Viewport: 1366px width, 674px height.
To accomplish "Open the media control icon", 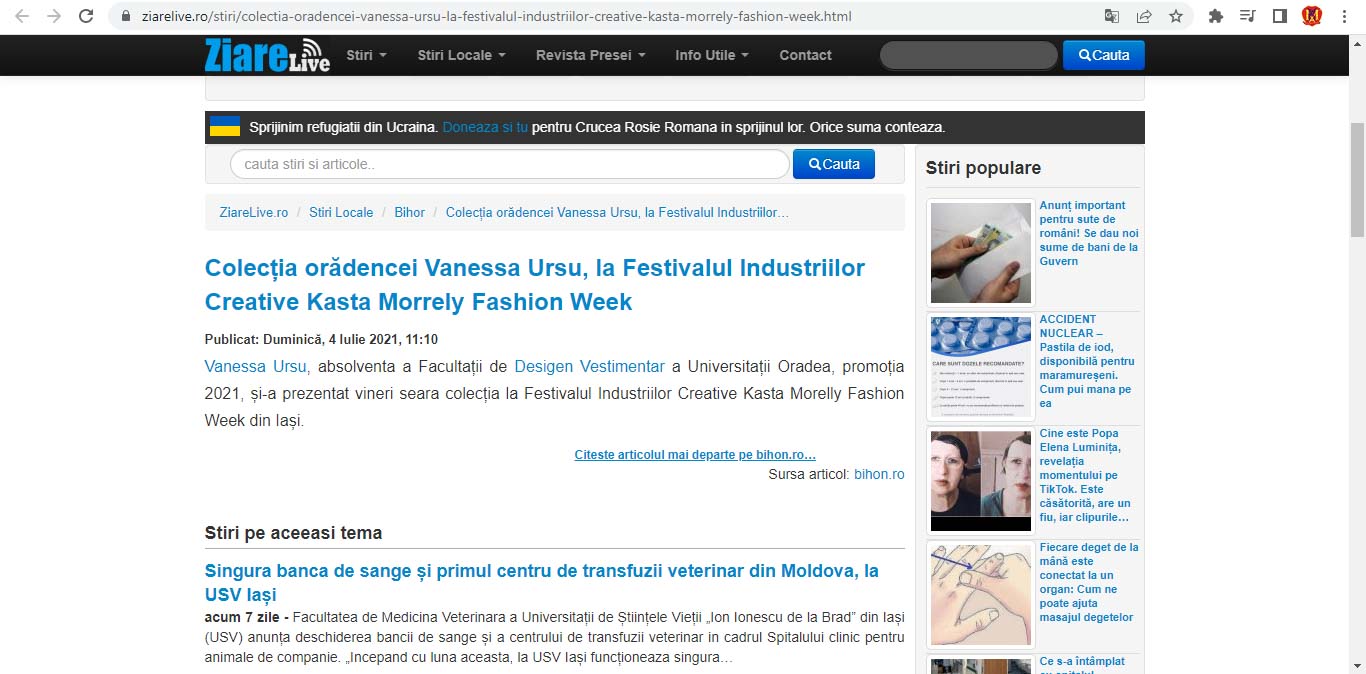I will coord(1247,16).
